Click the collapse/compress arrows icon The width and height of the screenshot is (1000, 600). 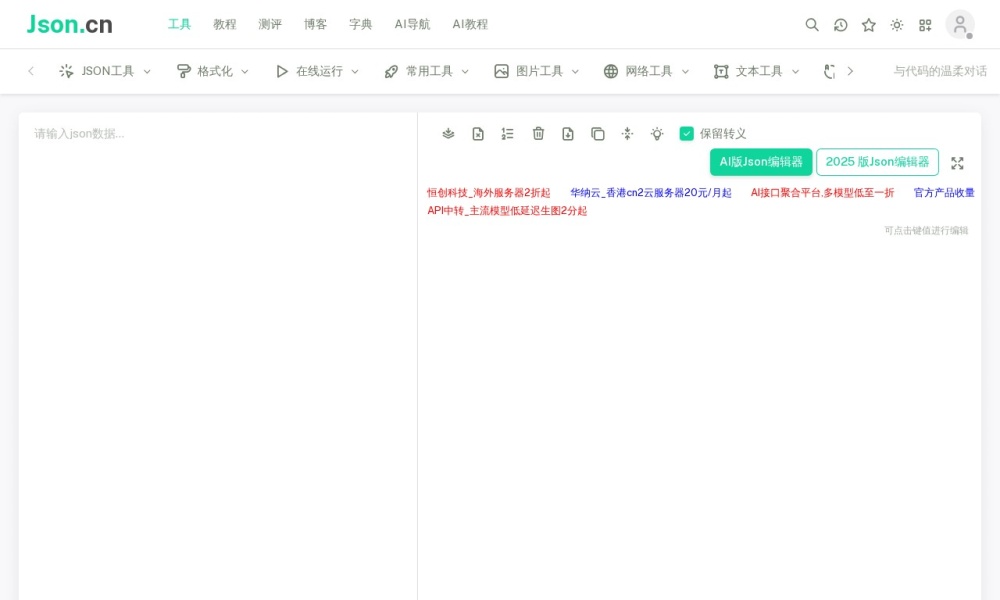pyautogui.click(x=628, y=133)
